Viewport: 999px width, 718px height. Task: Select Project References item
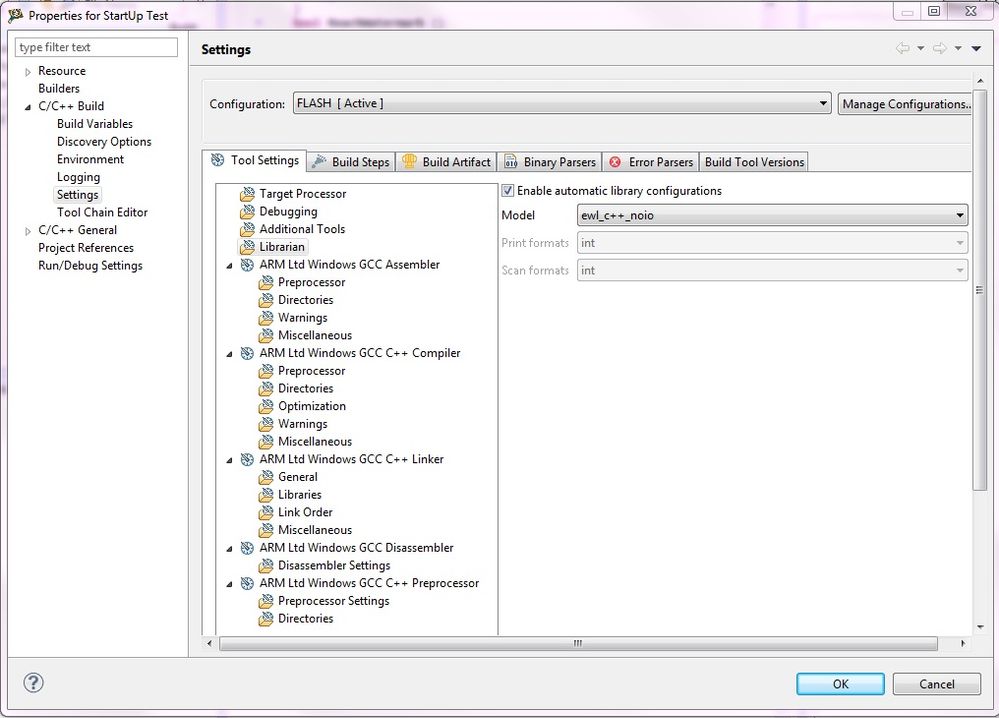pyautogui.click(x=86, y=248)
